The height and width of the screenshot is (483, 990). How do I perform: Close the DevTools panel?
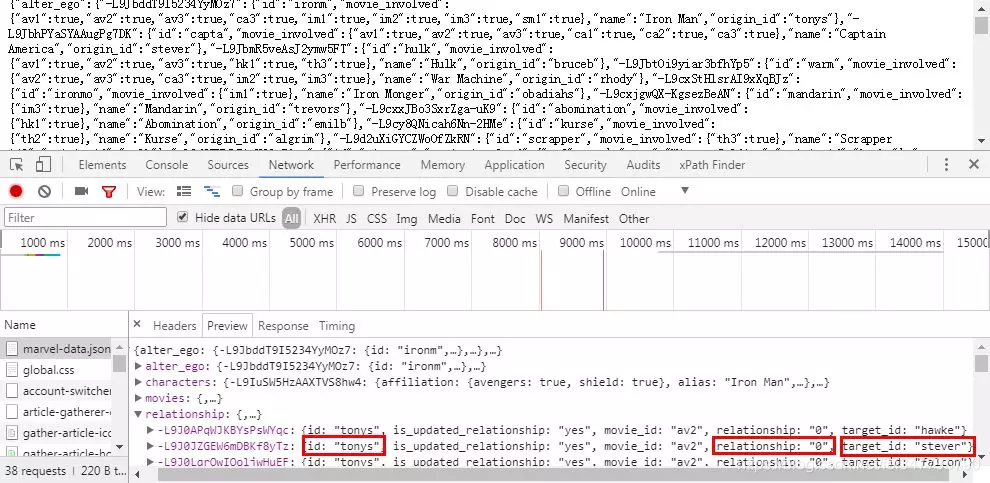[x=974, y=165]
